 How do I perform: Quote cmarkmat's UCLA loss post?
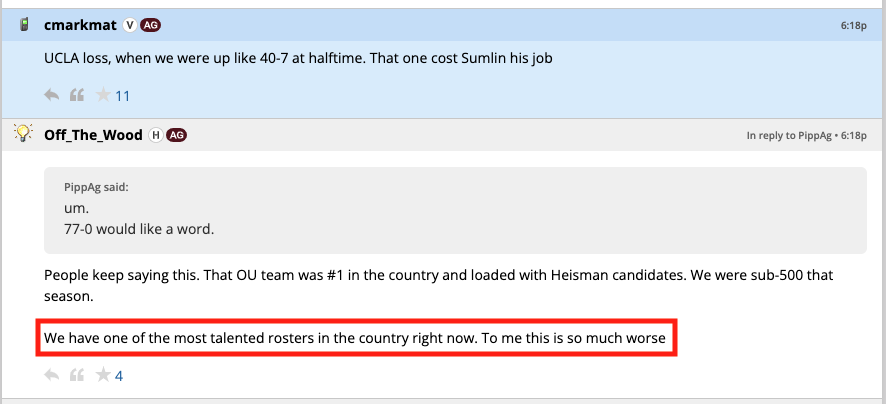click(77, 96)
